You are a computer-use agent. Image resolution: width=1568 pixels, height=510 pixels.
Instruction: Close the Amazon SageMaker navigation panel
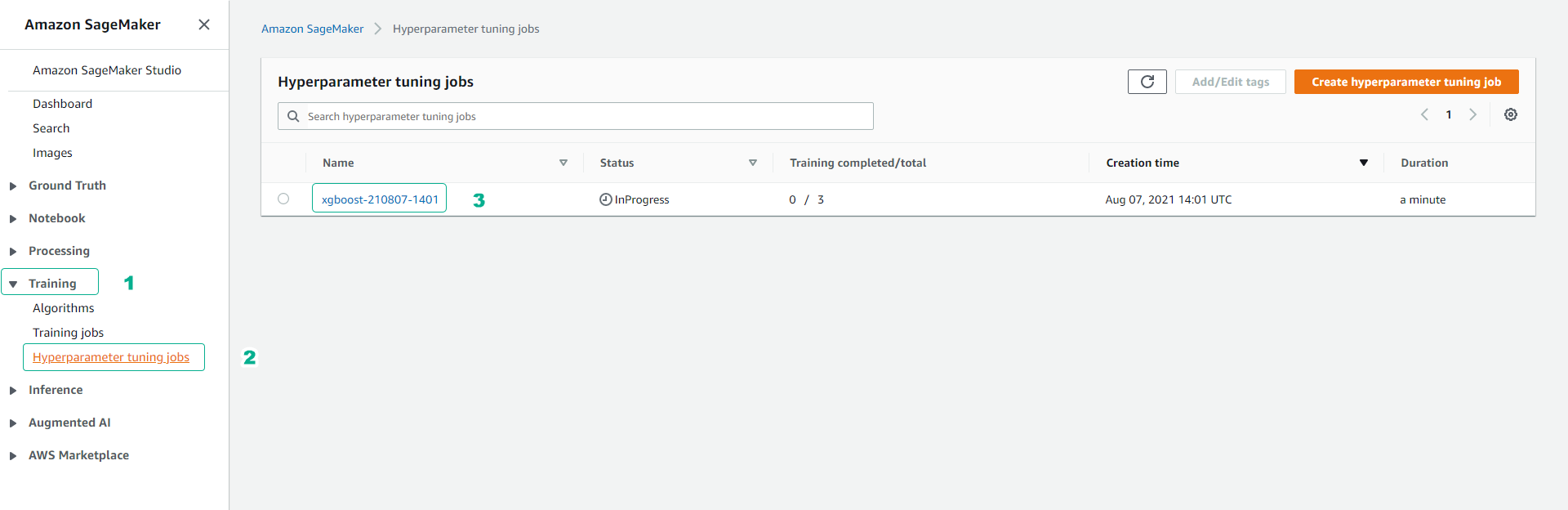[204, 25]
